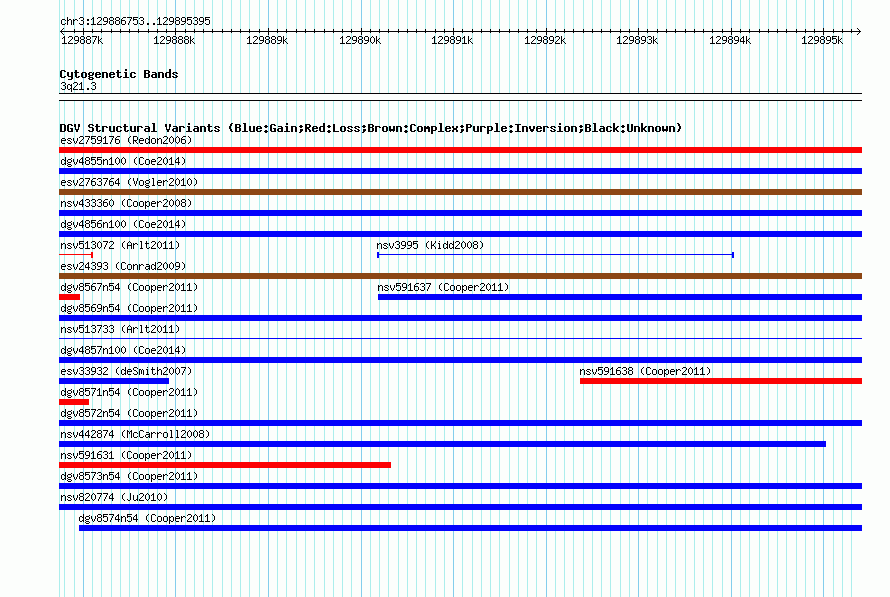The image size is (890, 597).
Task: Click the red nsv591638 loss bar
Action: click(x=721, y=381)
